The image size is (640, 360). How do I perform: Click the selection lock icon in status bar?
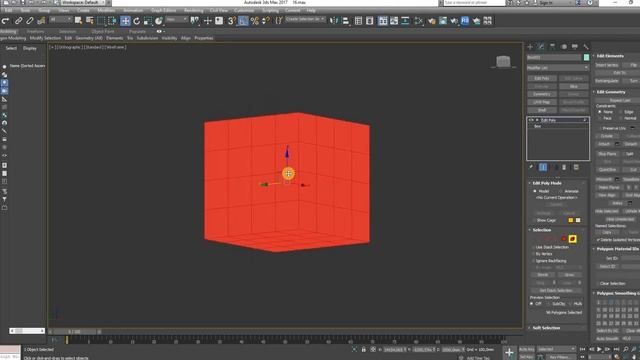click(x=363, y=349)
